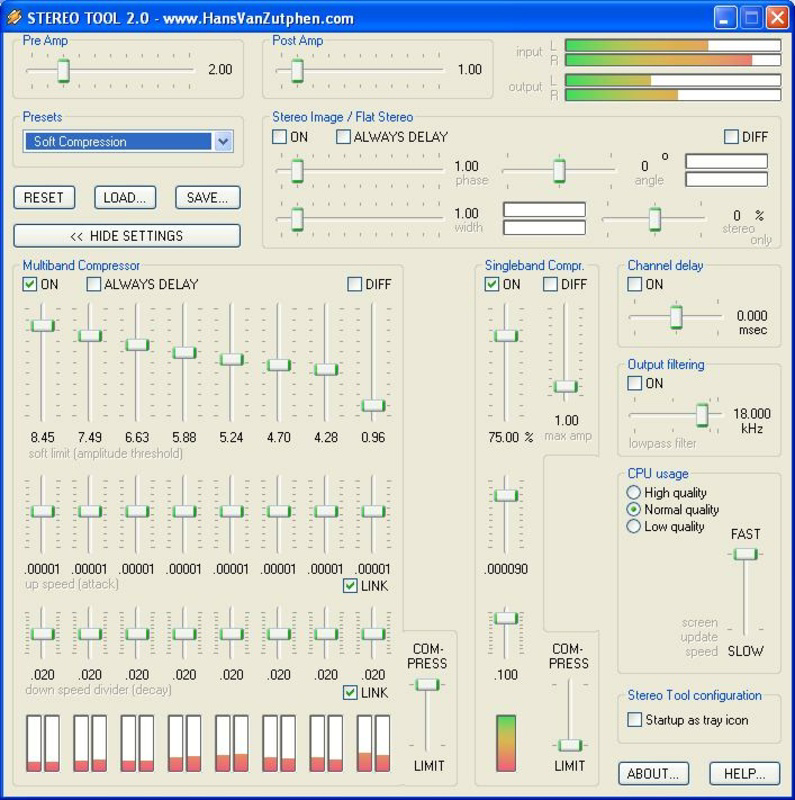
Task: Click the Singleband .000090 slider handle
Action: [x=506, y=495]
